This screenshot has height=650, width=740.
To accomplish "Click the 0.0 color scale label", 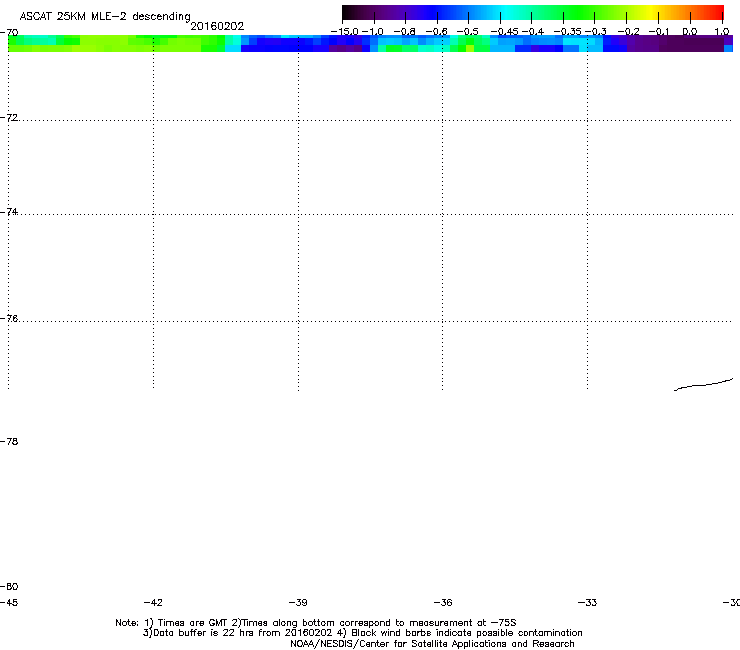I will 690,32.
